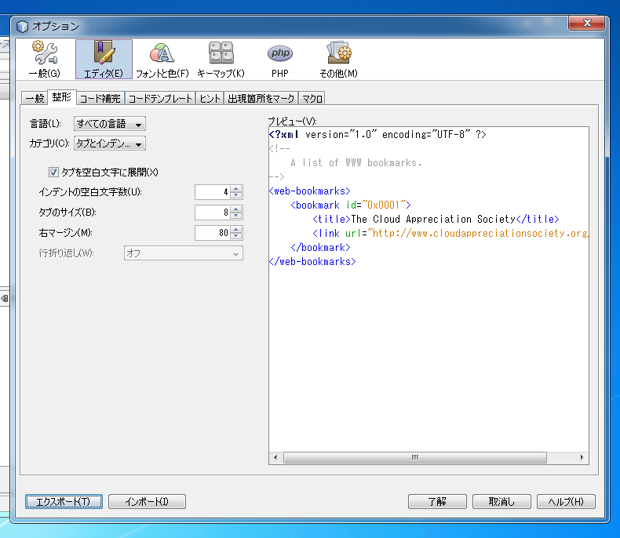Open the その他(M) miscellaneous category
Image resolution: width=620 pixels, height=538 pixels.
[x=338, y=59]
